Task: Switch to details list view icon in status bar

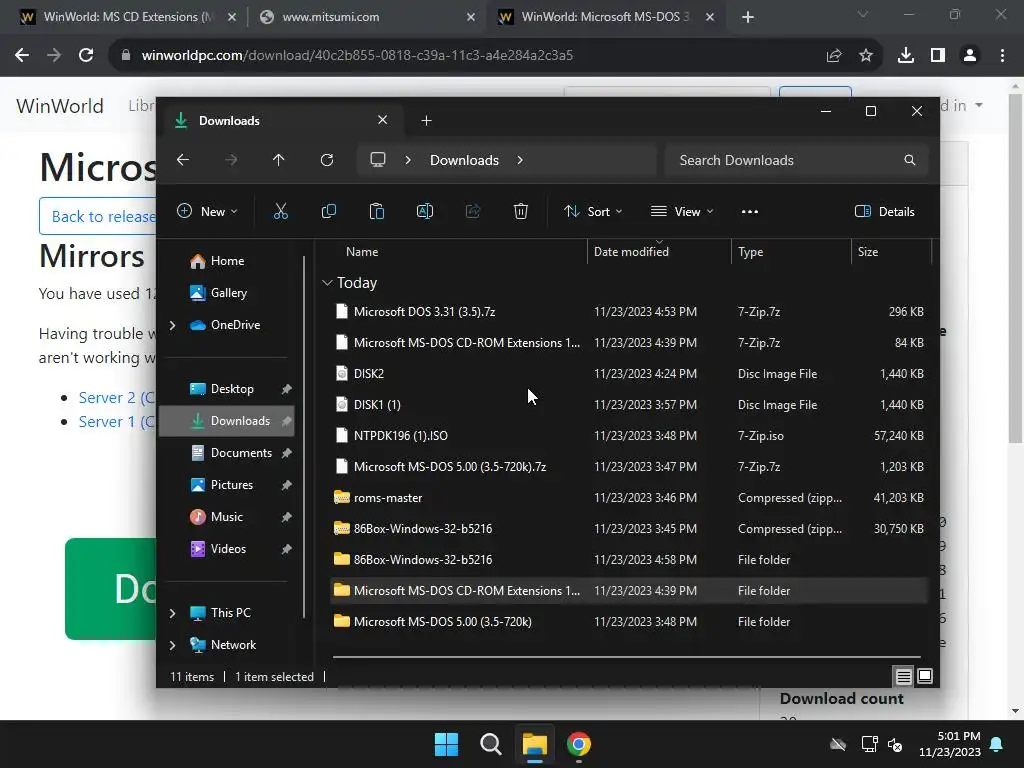Action: pos(903,677)
